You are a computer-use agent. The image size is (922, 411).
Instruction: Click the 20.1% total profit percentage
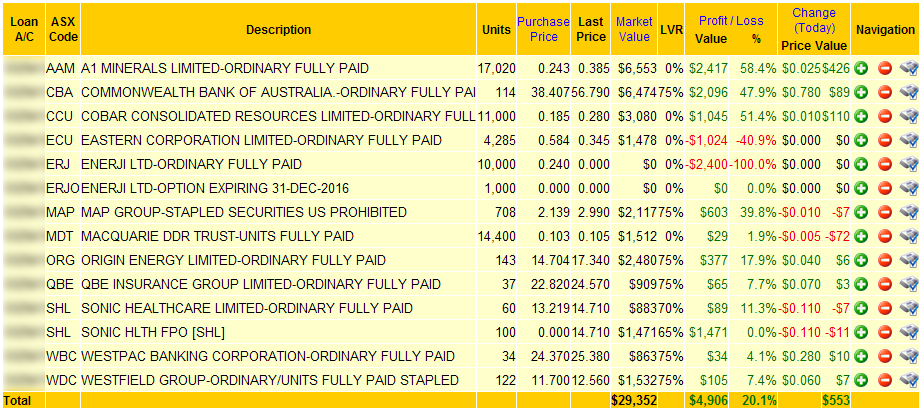click(759, 400)
